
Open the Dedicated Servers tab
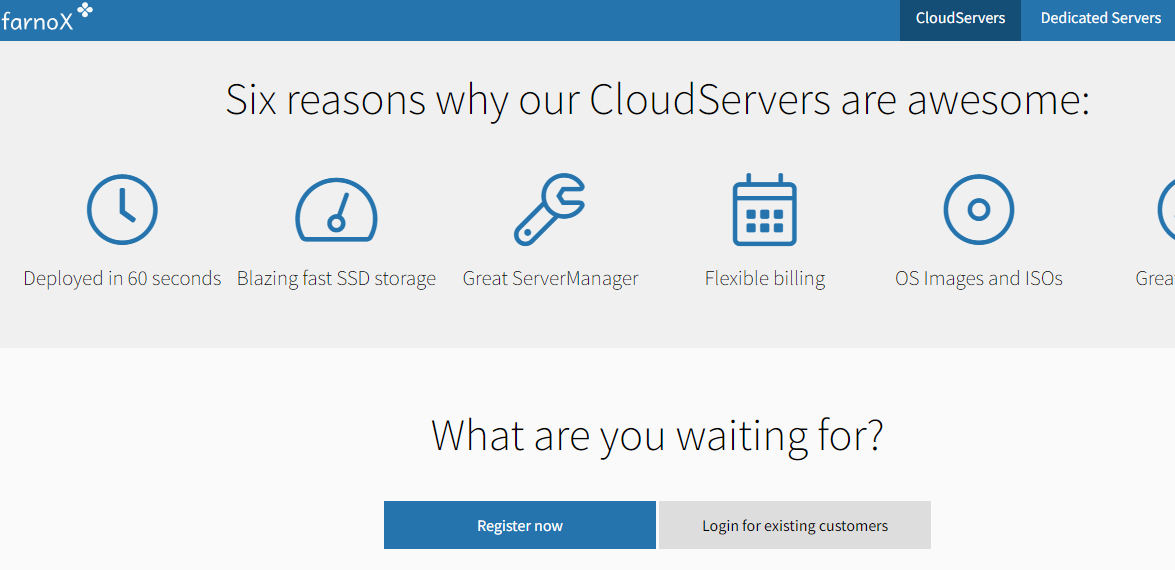pos(1100,19)
